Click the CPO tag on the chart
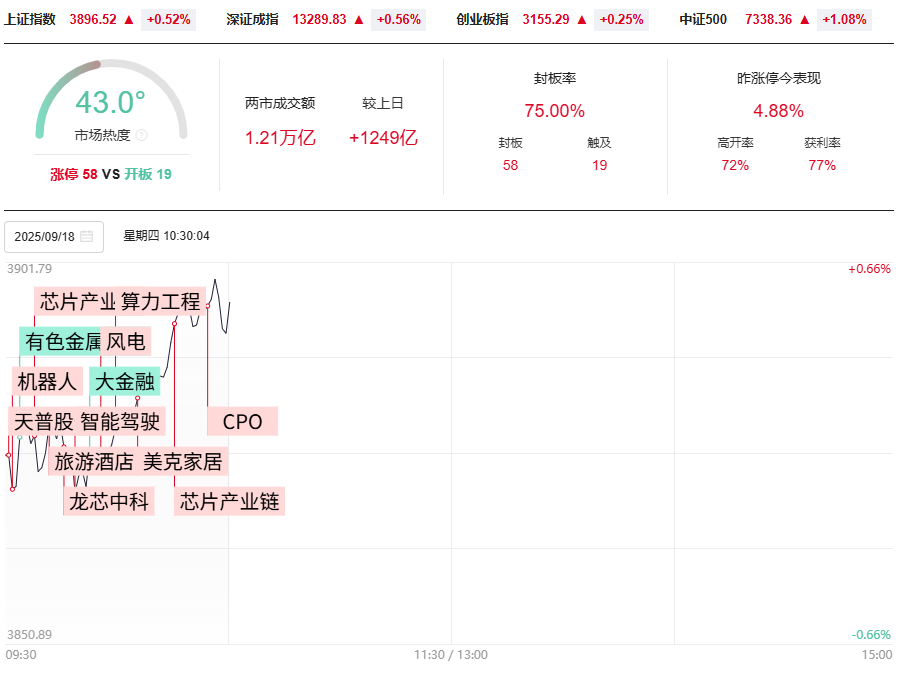 [242, 422]
